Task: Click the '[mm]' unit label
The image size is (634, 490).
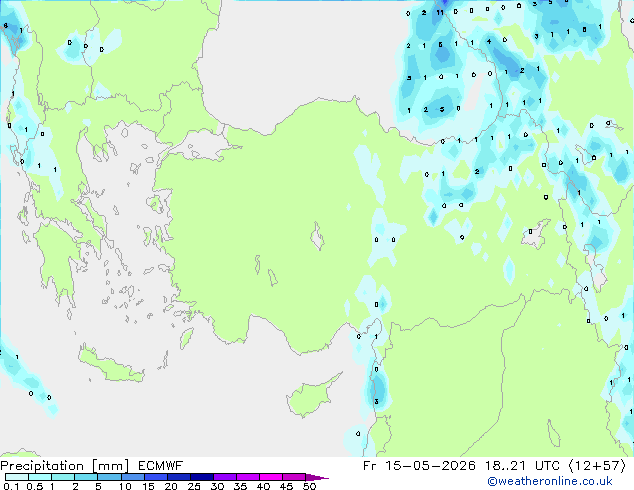Action: tap(110, 466)
